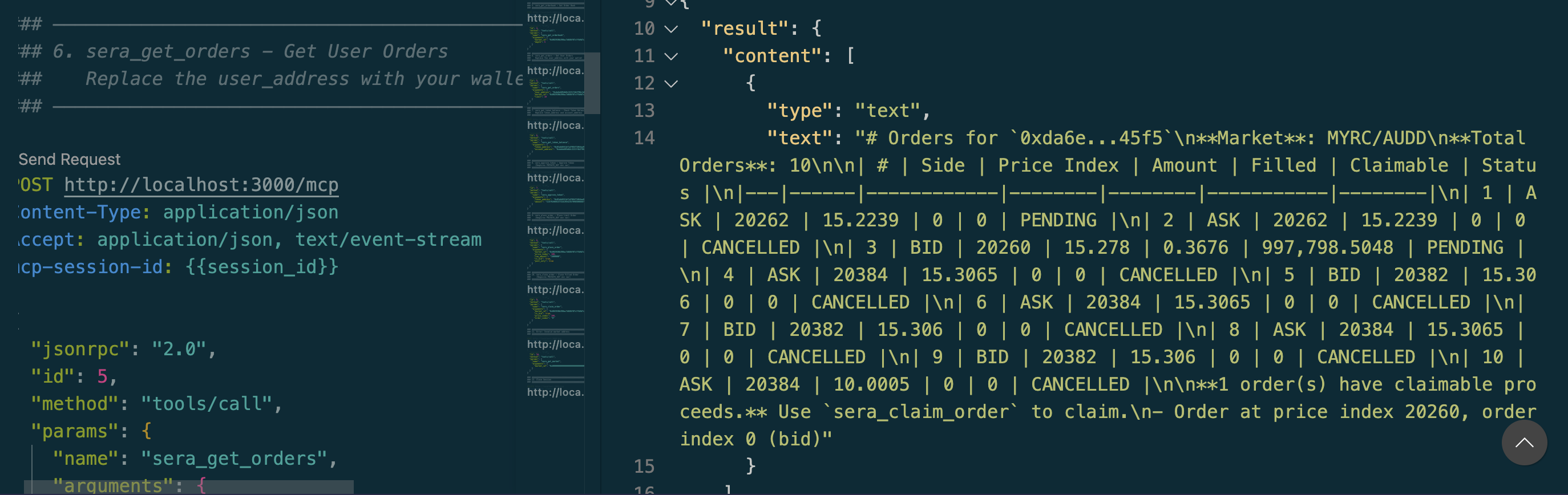Click the round scroll-to-top arrow button
Viewport: 1568px width, 495px height.
coord(1524,442)
